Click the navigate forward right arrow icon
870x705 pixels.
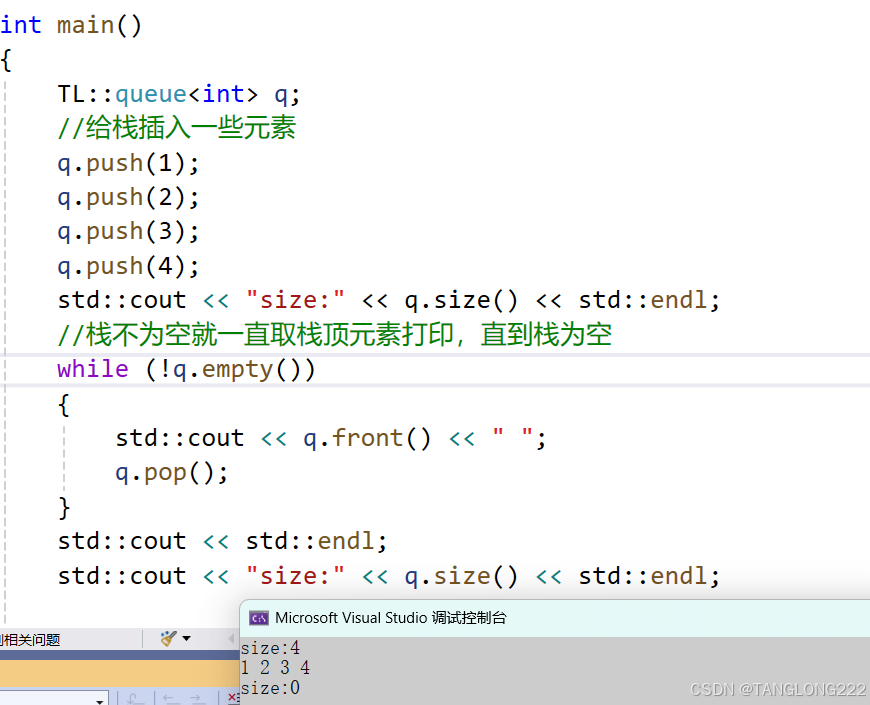[198, 698]
